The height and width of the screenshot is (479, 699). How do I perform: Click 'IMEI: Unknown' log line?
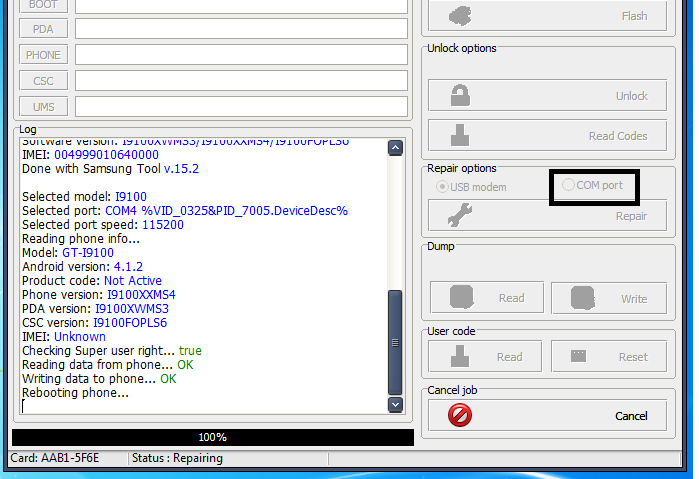coord(64,337)
